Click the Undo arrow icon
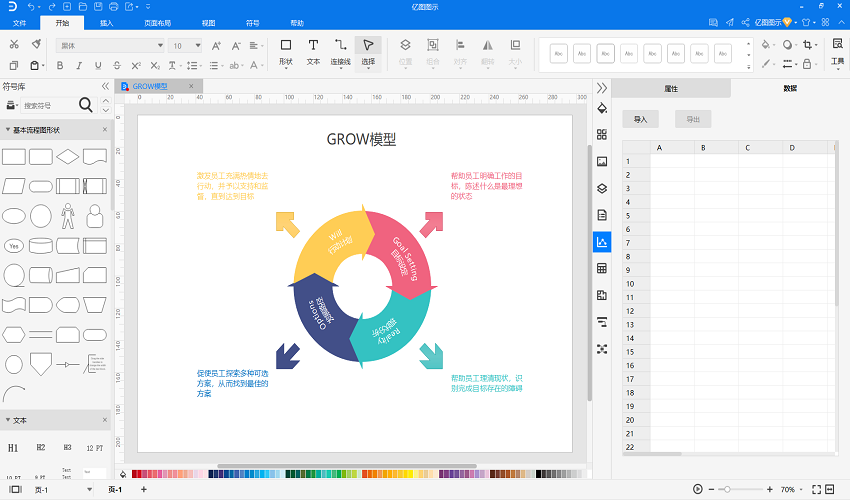This screenshot has height=500, width=850. 31,7
